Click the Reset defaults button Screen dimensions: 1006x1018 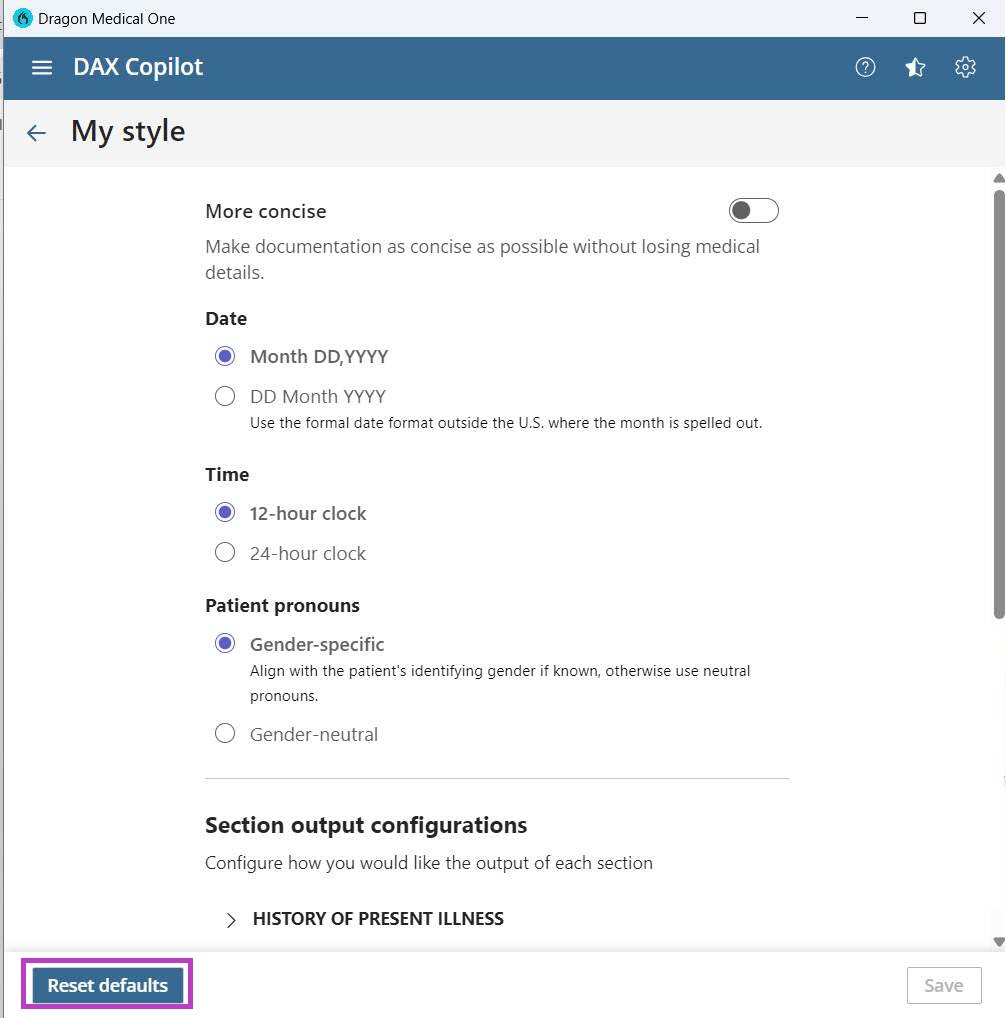106,984
